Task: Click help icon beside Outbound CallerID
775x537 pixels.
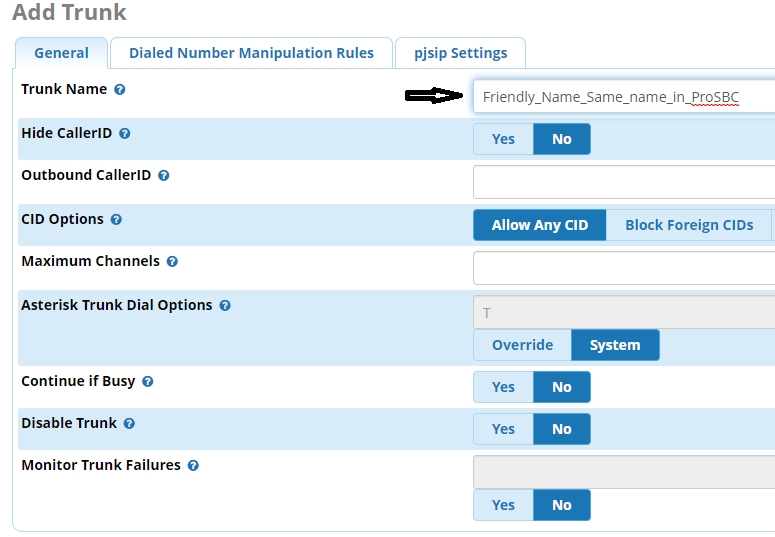Action: pos(164,176)
